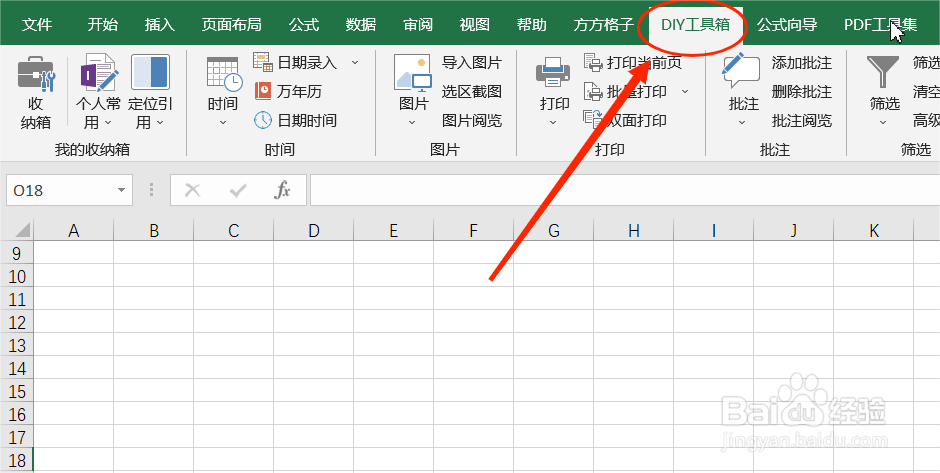
Task: Select column H header
Action: click(x=634, y=230)
